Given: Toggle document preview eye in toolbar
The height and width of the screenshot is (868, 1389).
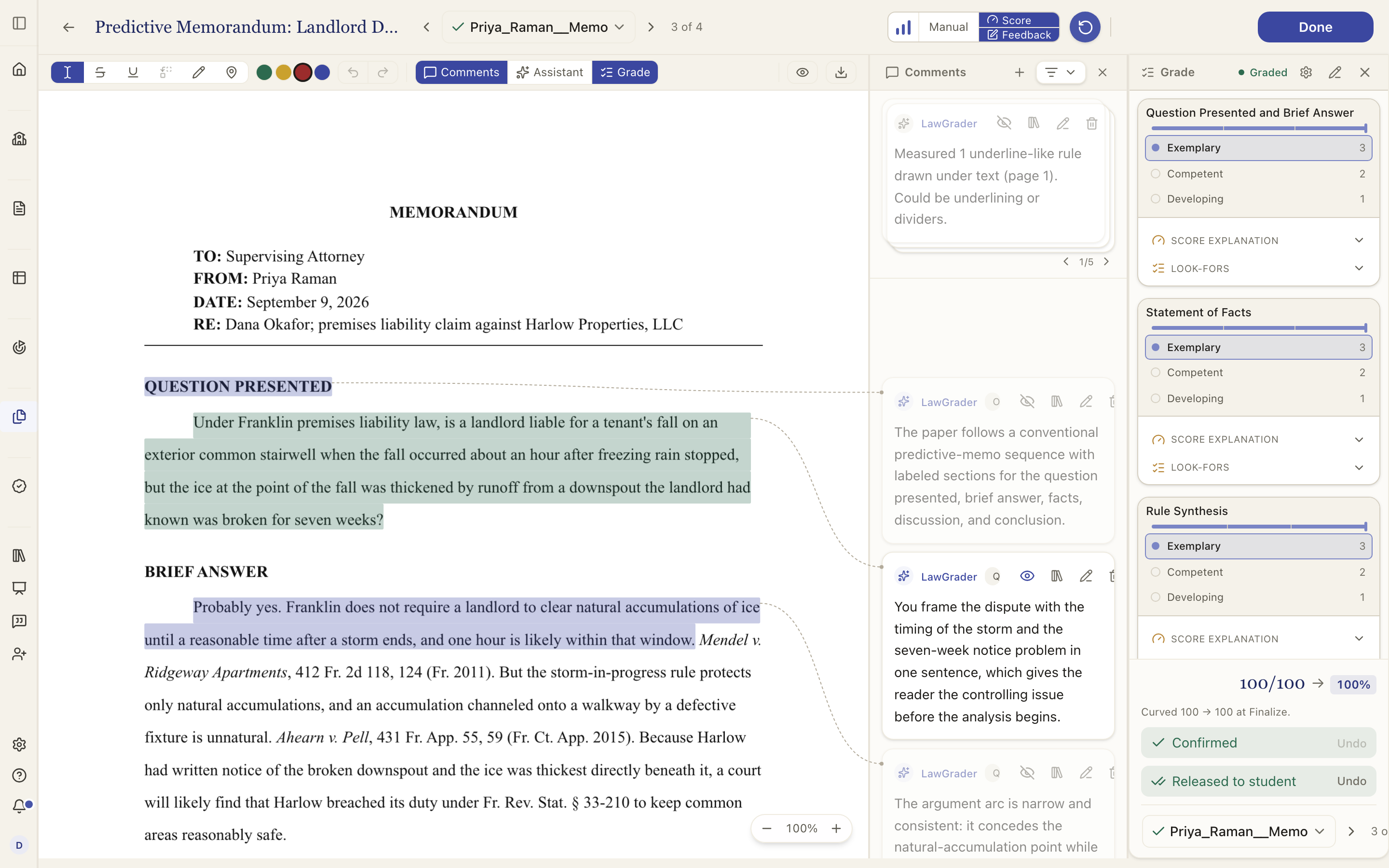Looking at the screenshot, I should (x=803, y=72).
